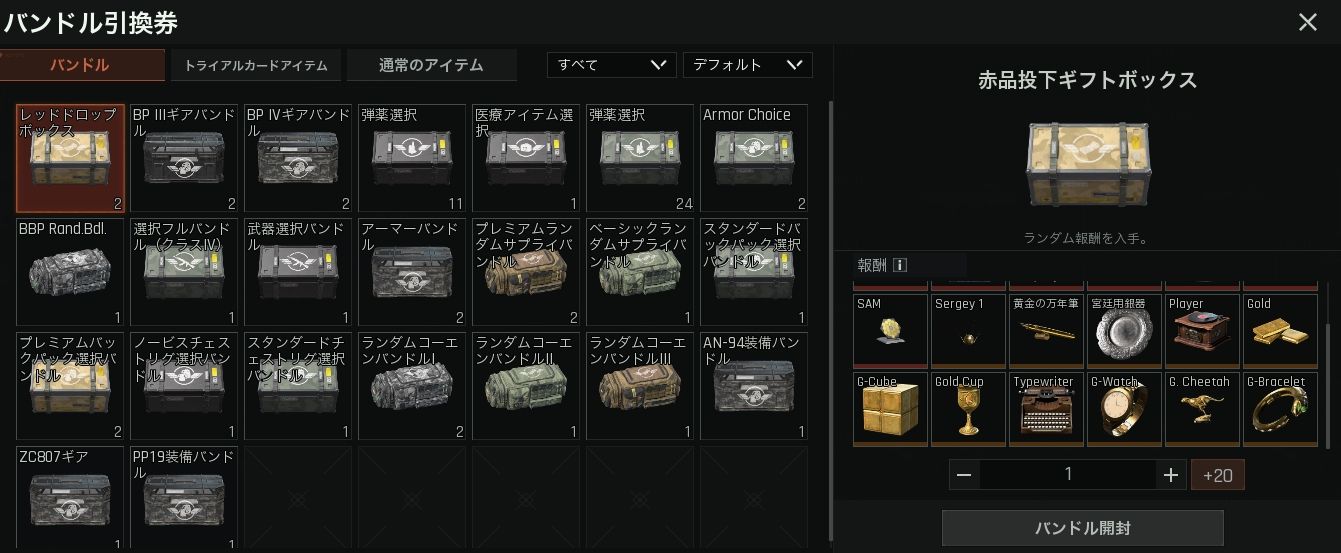The image size is (1341, 553).
Task: View the Typewriter reward item
Action: 1046,410
